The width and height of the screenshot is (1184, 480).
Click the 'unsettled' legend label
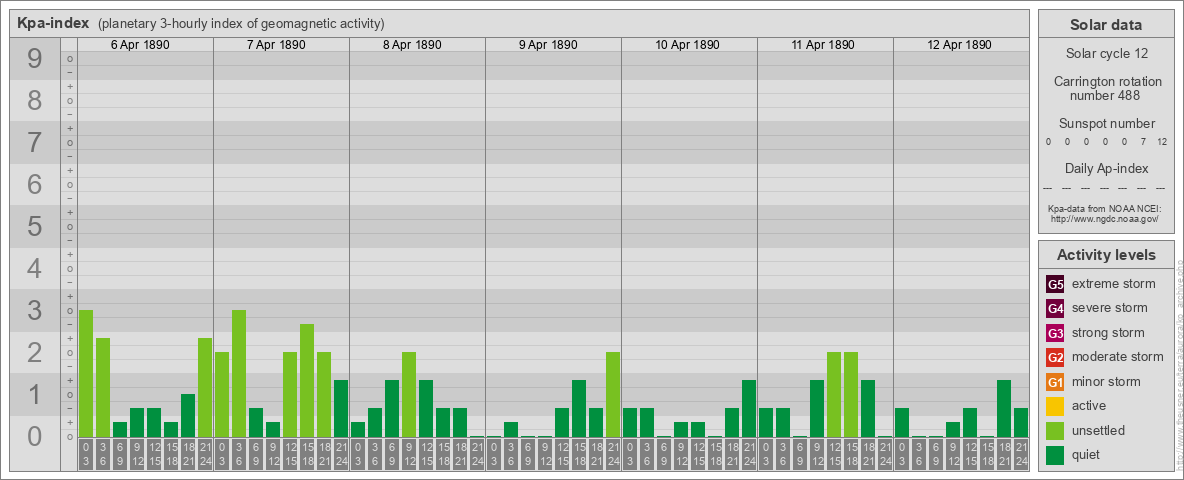point(1098,430)
